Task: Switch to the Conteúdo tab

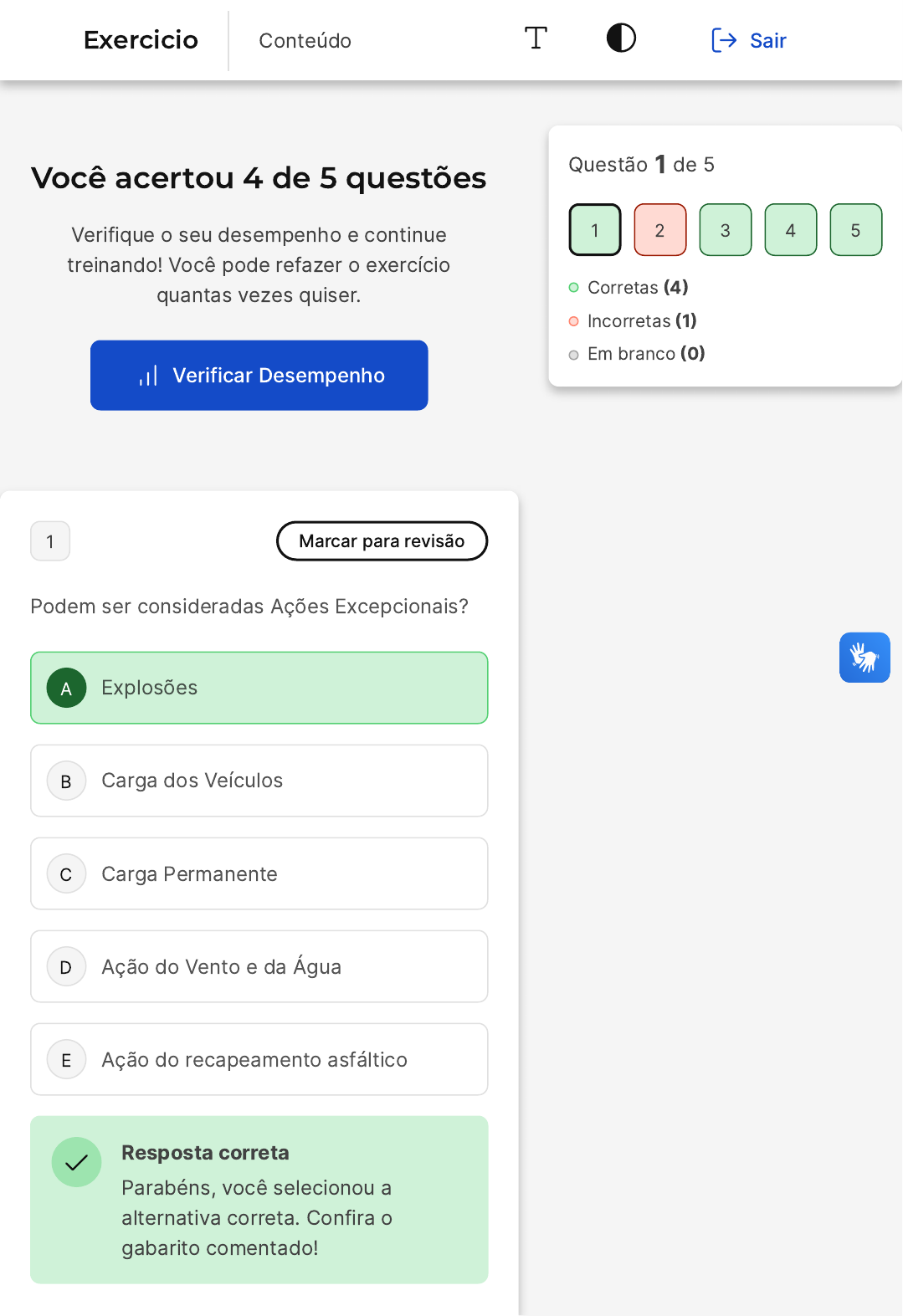Action: 305,41
